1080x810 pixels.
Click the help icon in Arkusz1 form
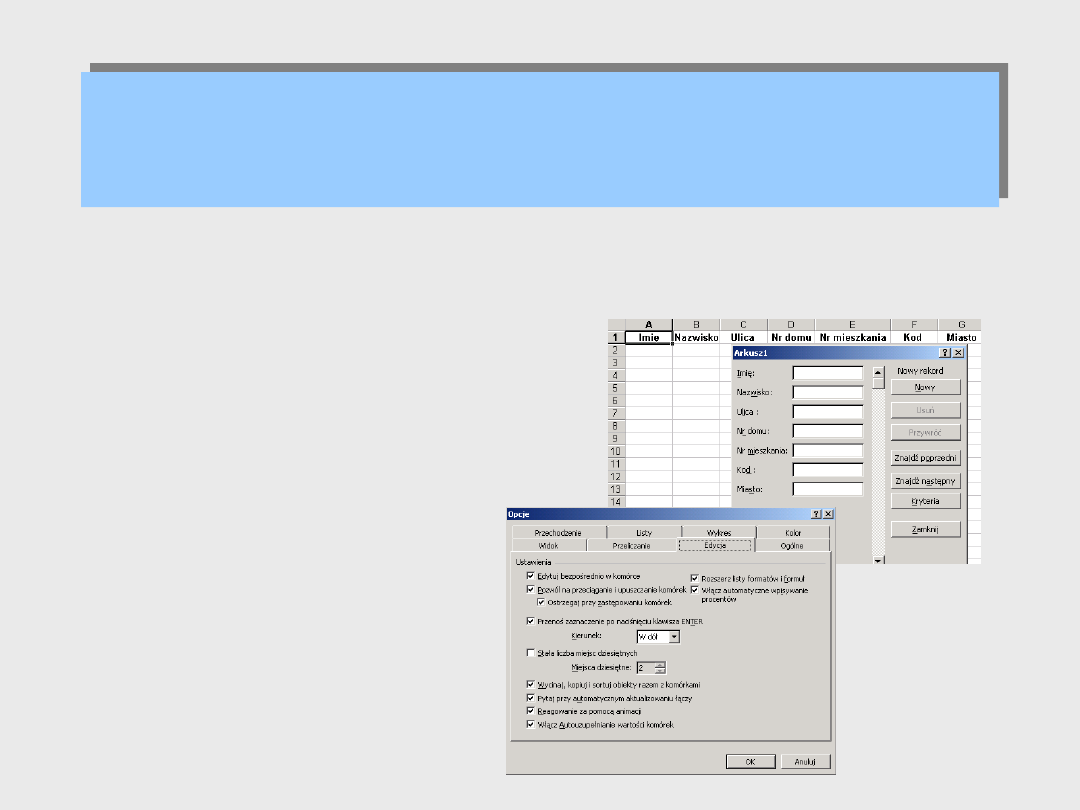tap(945, 353)
